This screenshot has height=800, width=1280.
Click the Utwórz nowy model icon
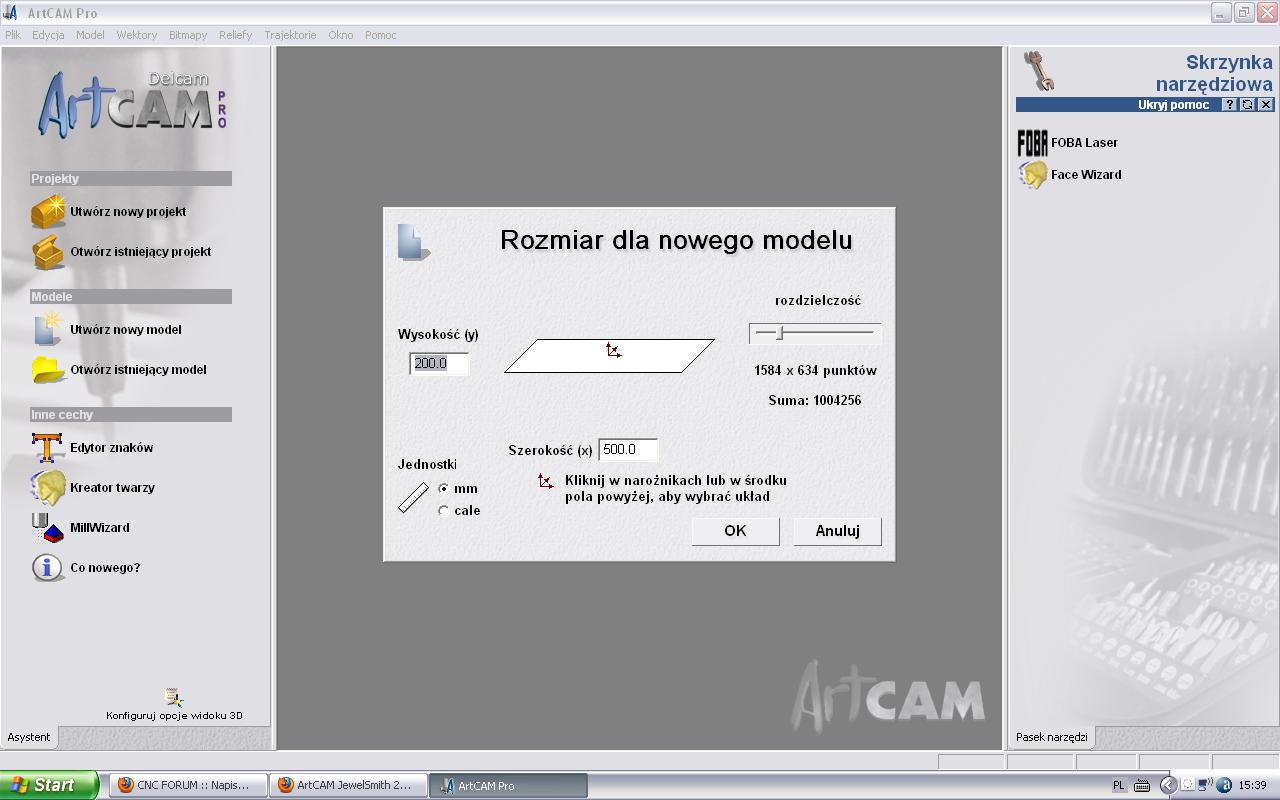pyautogui.click(x=47, y=330)
